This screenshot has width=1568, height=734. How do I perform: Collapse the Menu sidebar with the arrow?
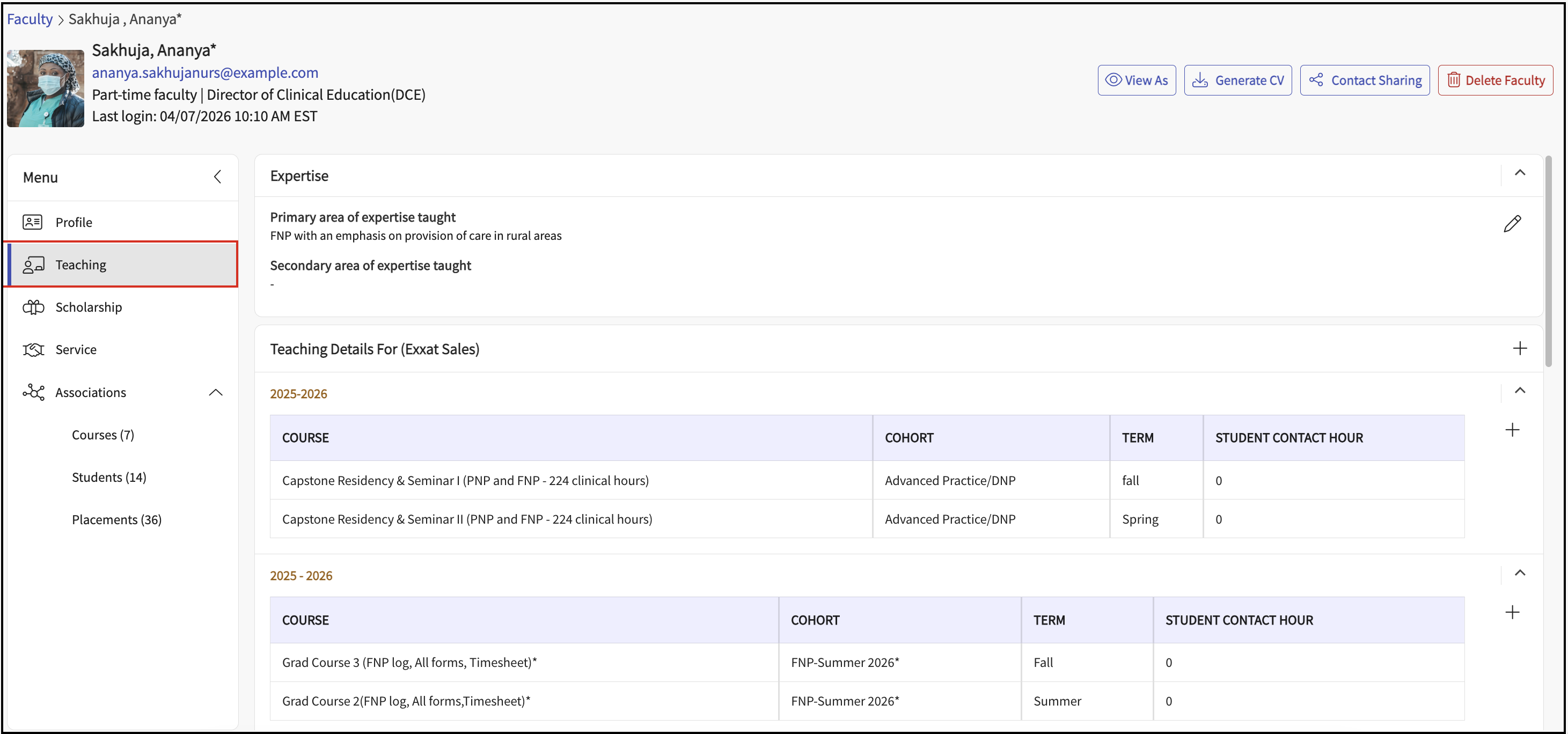click(217, 177)
